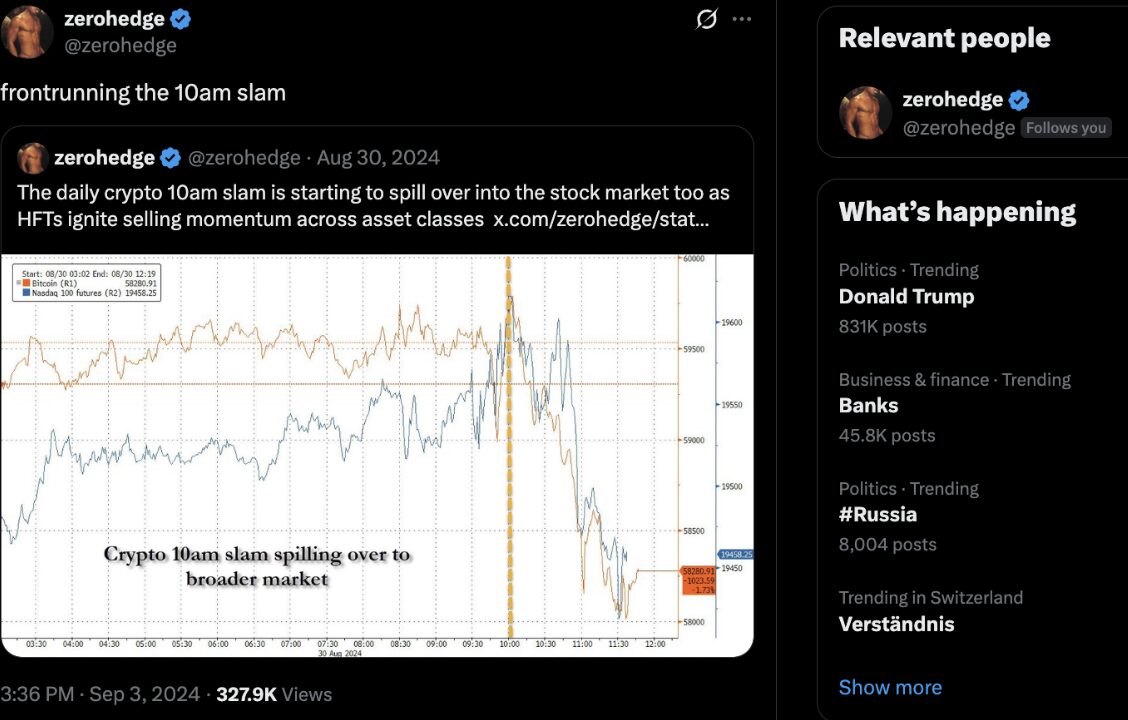Viewport: 1128px width, 720px height.
Task: Click zerohedge's verified badge in the tweet header
Action: click(x=181, y=19)
